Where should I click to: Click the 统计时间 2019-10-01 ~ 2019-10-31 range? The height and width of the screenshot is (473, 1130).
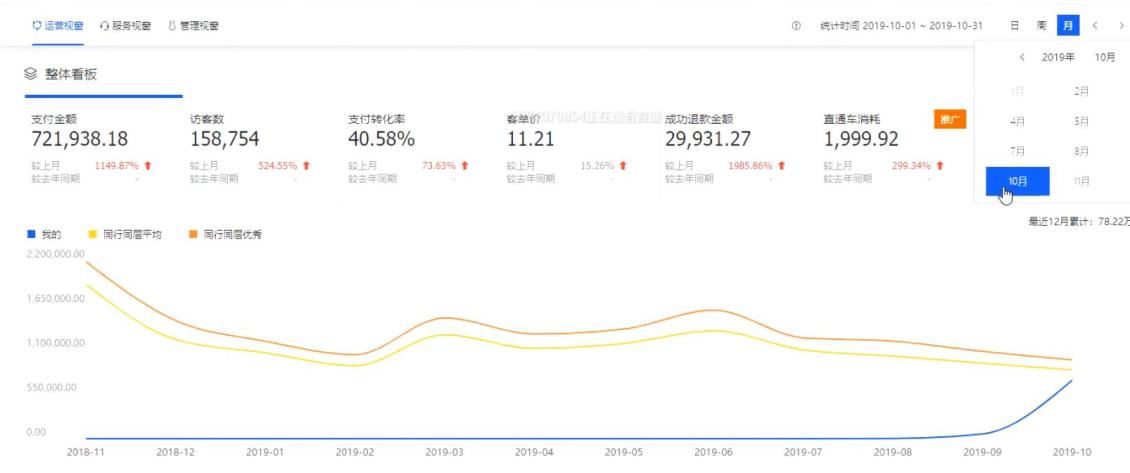pos(902,26)
